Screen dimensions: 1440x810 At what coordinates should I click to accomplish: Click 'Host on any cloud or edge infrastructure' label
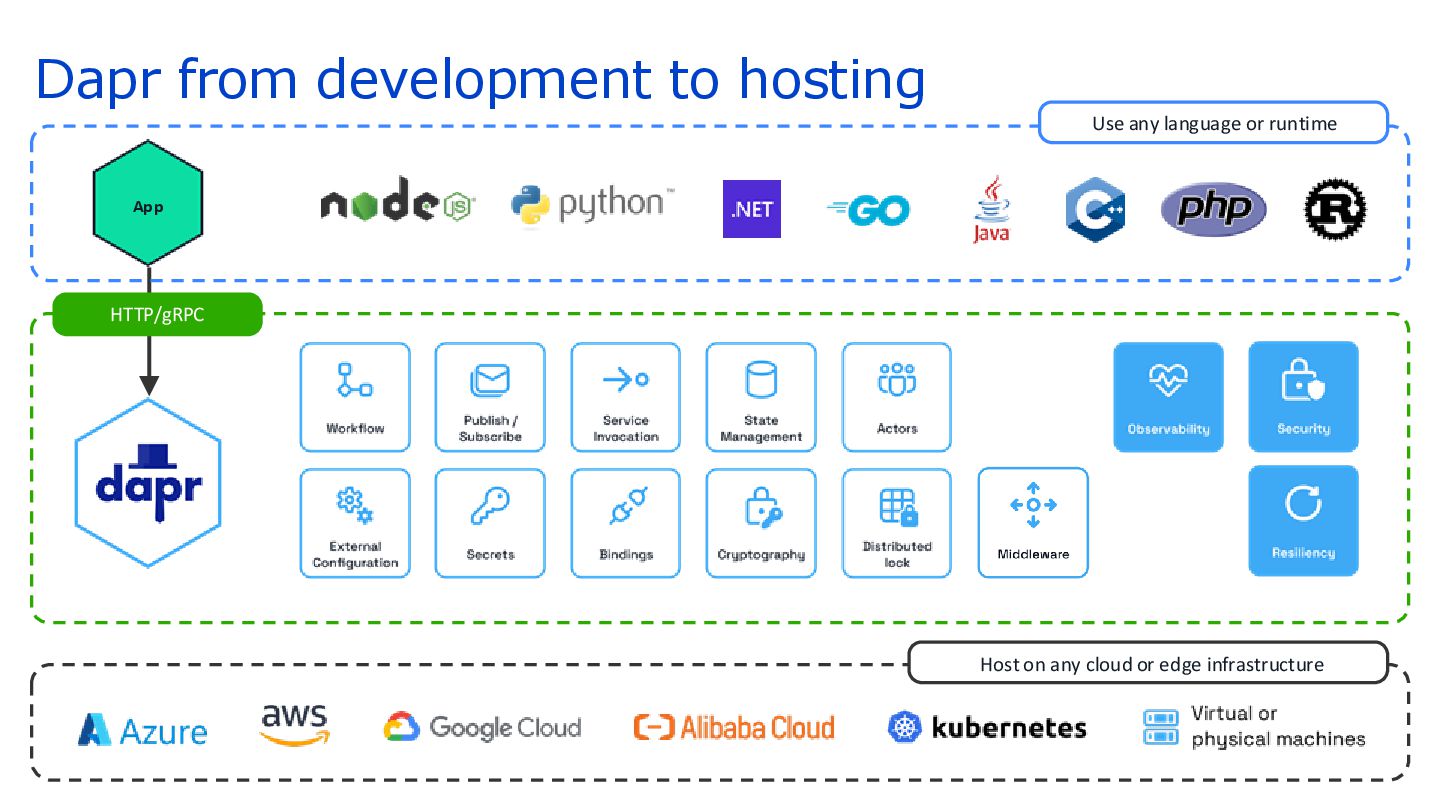1149,663
